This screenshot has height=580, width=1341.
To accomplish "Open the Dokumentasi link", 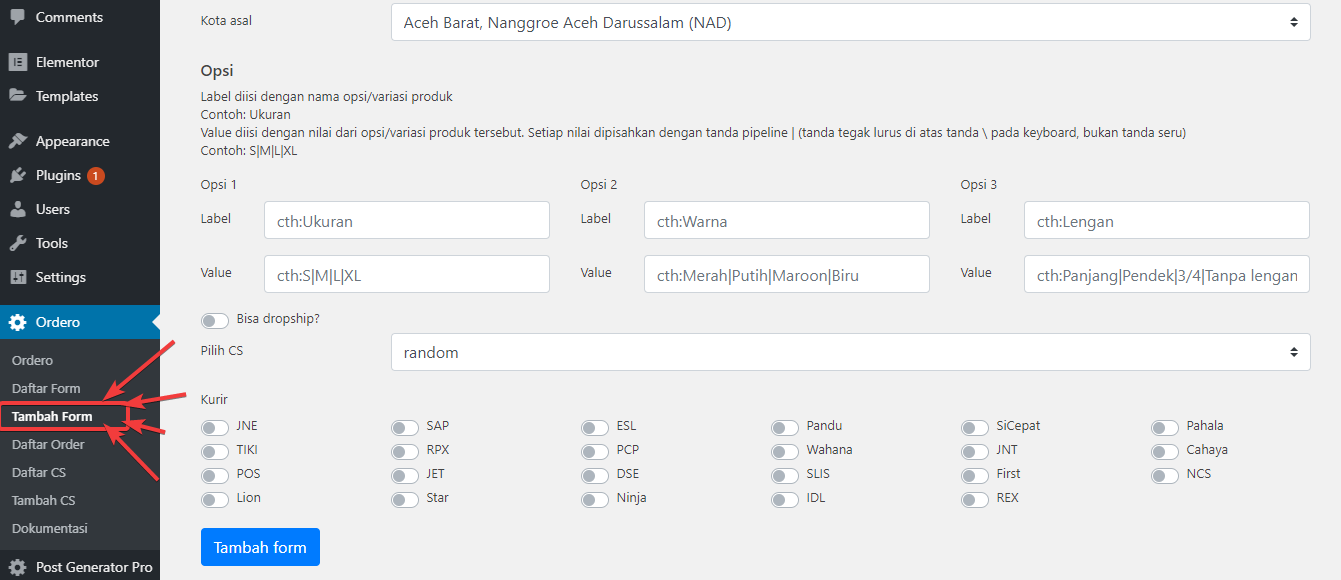I will [x=50, y=528].
